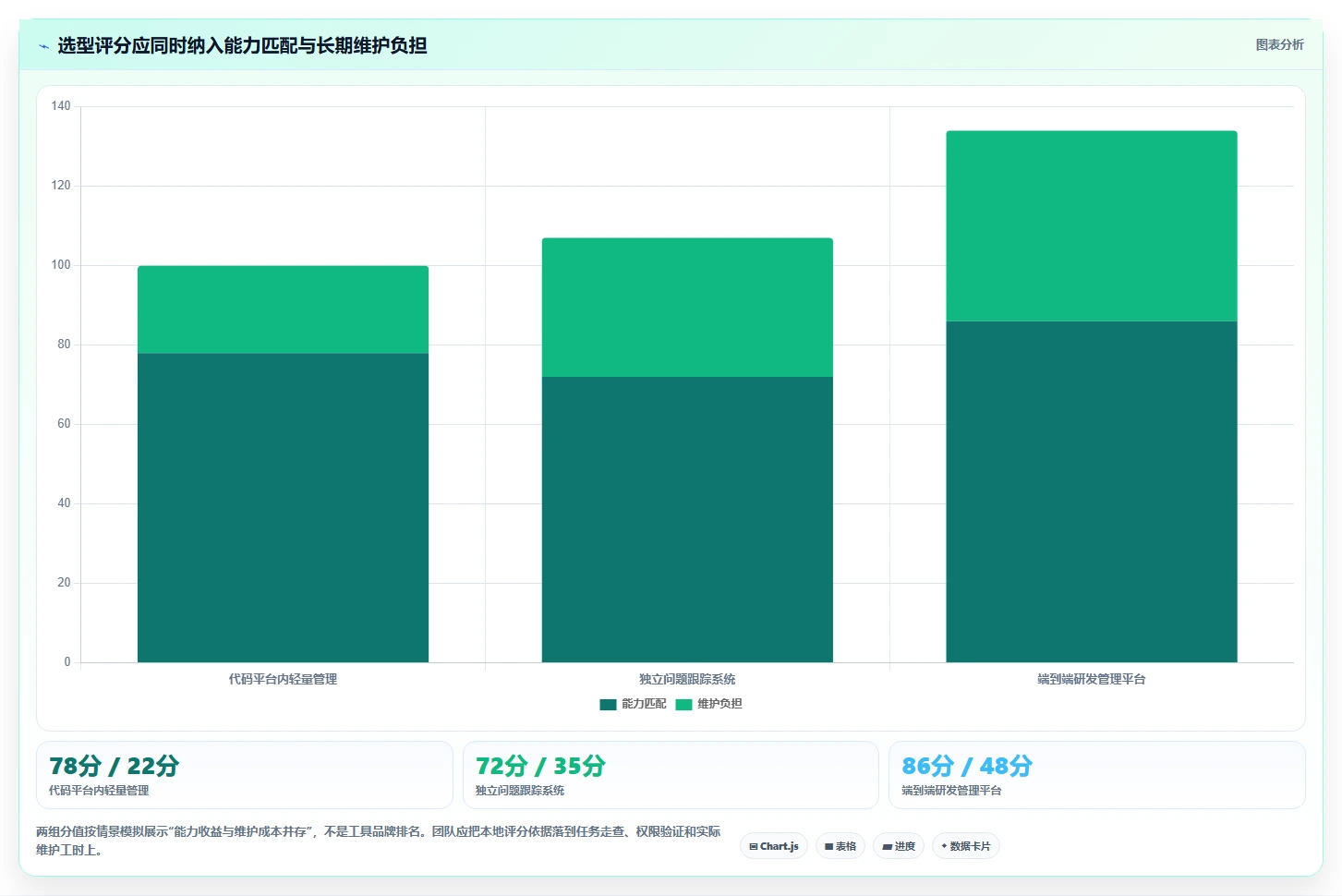1342x896 pixels.
Task: Click the y-axis value 20
Action: pos(64,583)
